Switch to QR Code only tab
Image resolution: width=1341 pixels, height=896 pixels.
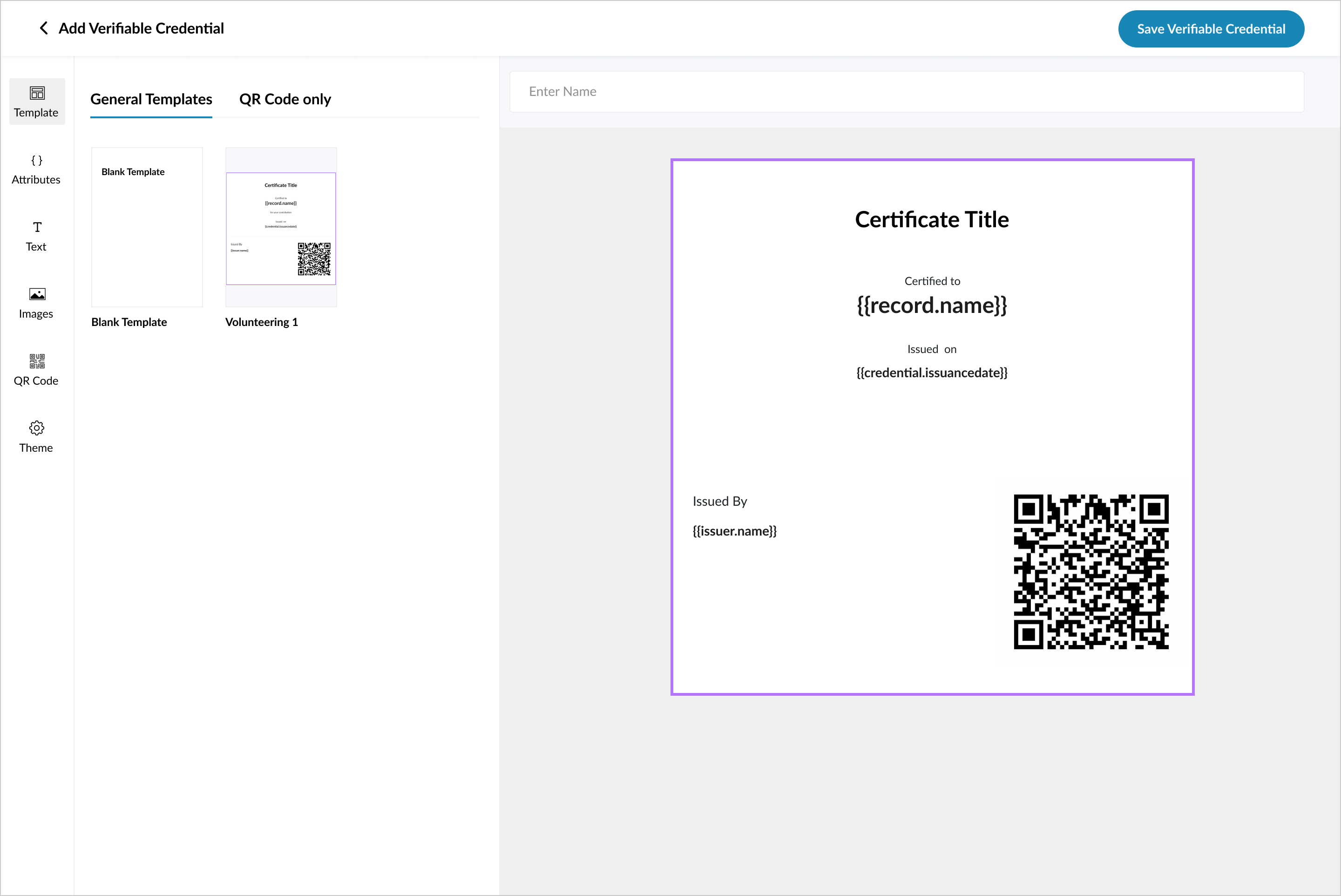(284, 100)
